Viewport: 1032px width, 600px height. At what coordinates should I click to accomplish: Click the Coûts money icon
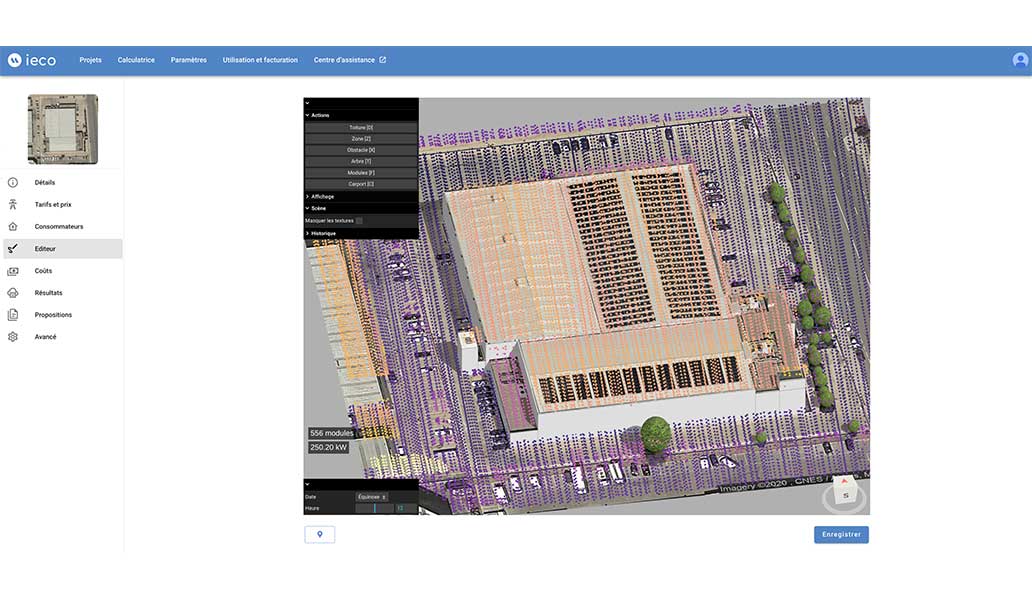[x=13, y=271]
